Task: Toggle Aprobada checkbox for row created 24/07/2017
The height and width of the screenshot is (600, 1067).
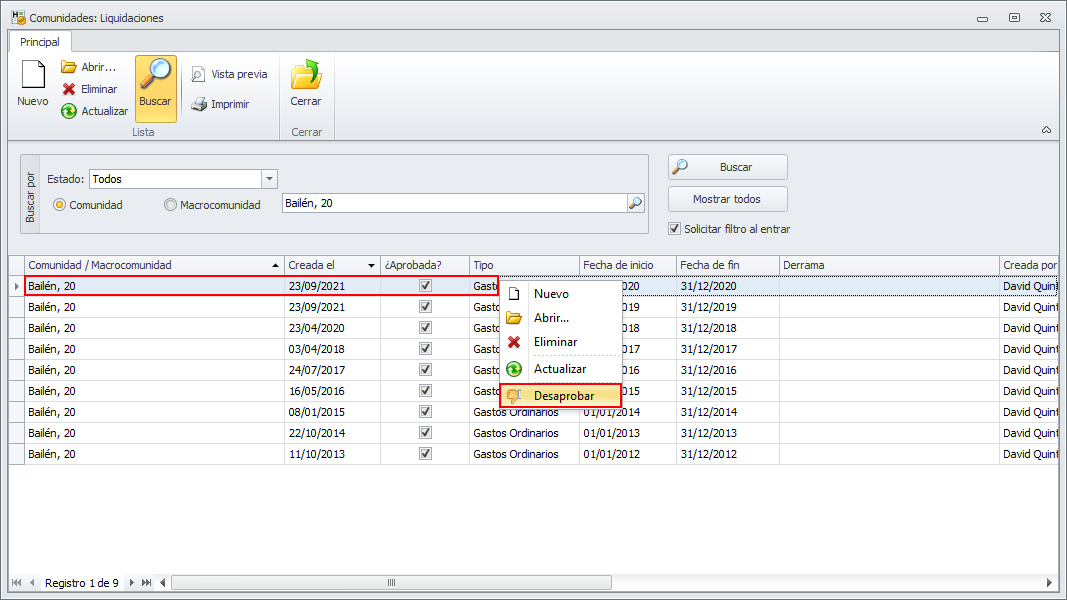Action: point(425,370)
